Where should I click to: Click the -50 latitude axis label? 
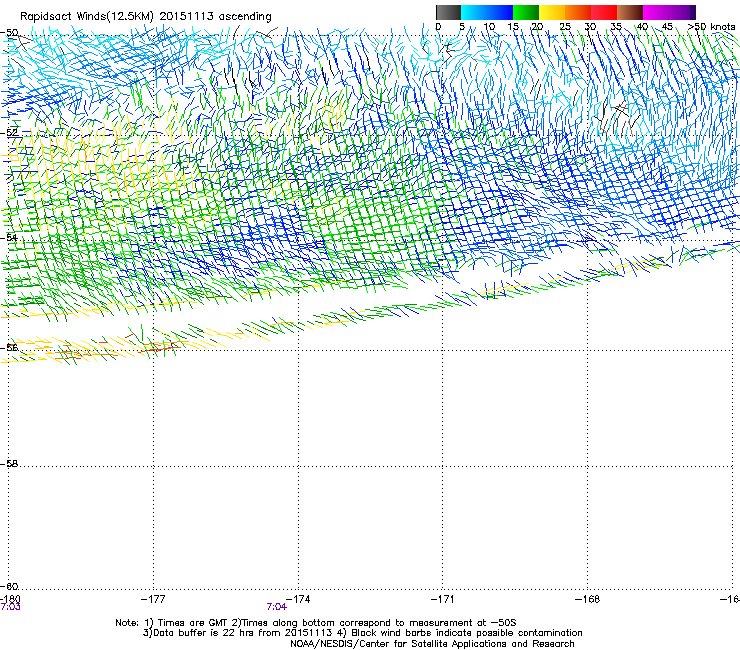click(x=9, y=33)
